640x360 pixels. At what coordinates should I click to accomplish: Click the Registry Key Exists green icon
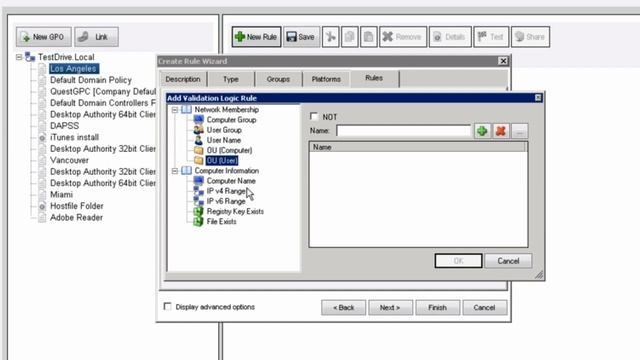(198, 211)
